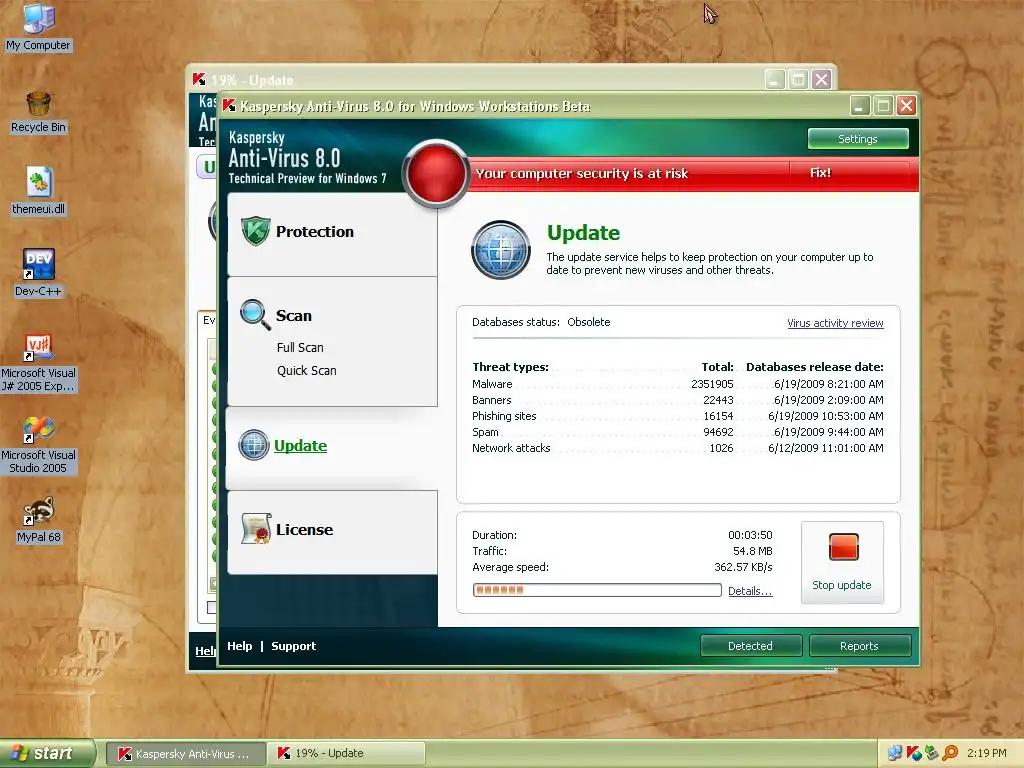
Task: Click the large Update globe icon in main panel
Action: [501, 250]
